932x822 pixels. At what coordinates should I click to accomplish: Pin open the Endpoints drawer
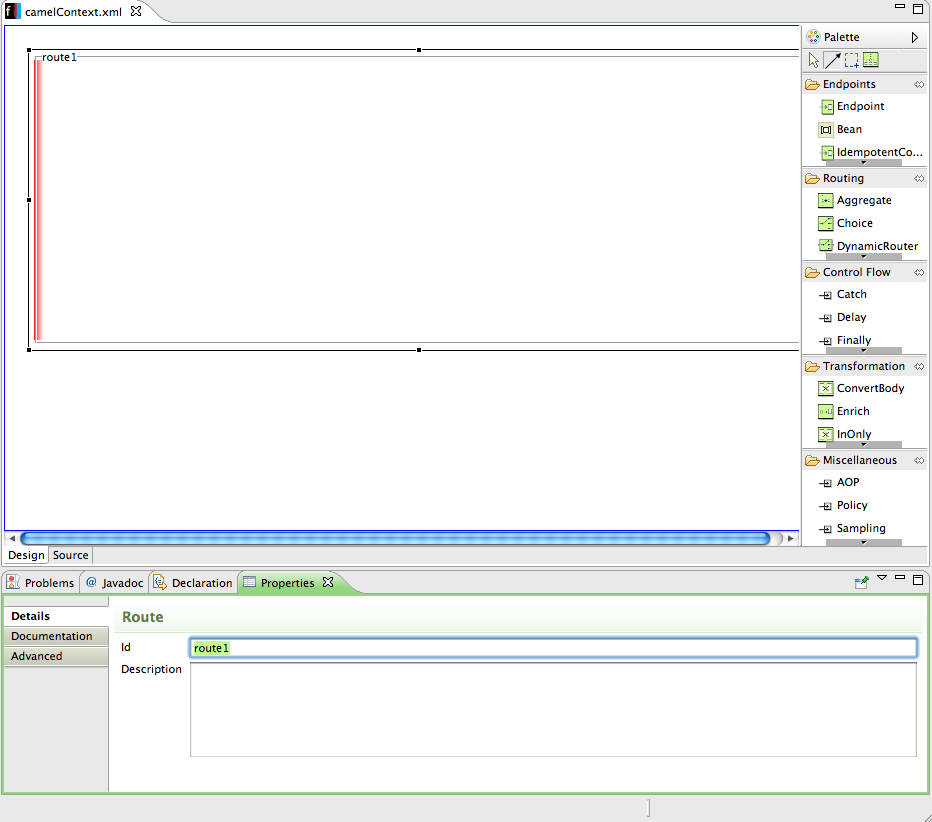pyautogui.click(x=918, y=85)
